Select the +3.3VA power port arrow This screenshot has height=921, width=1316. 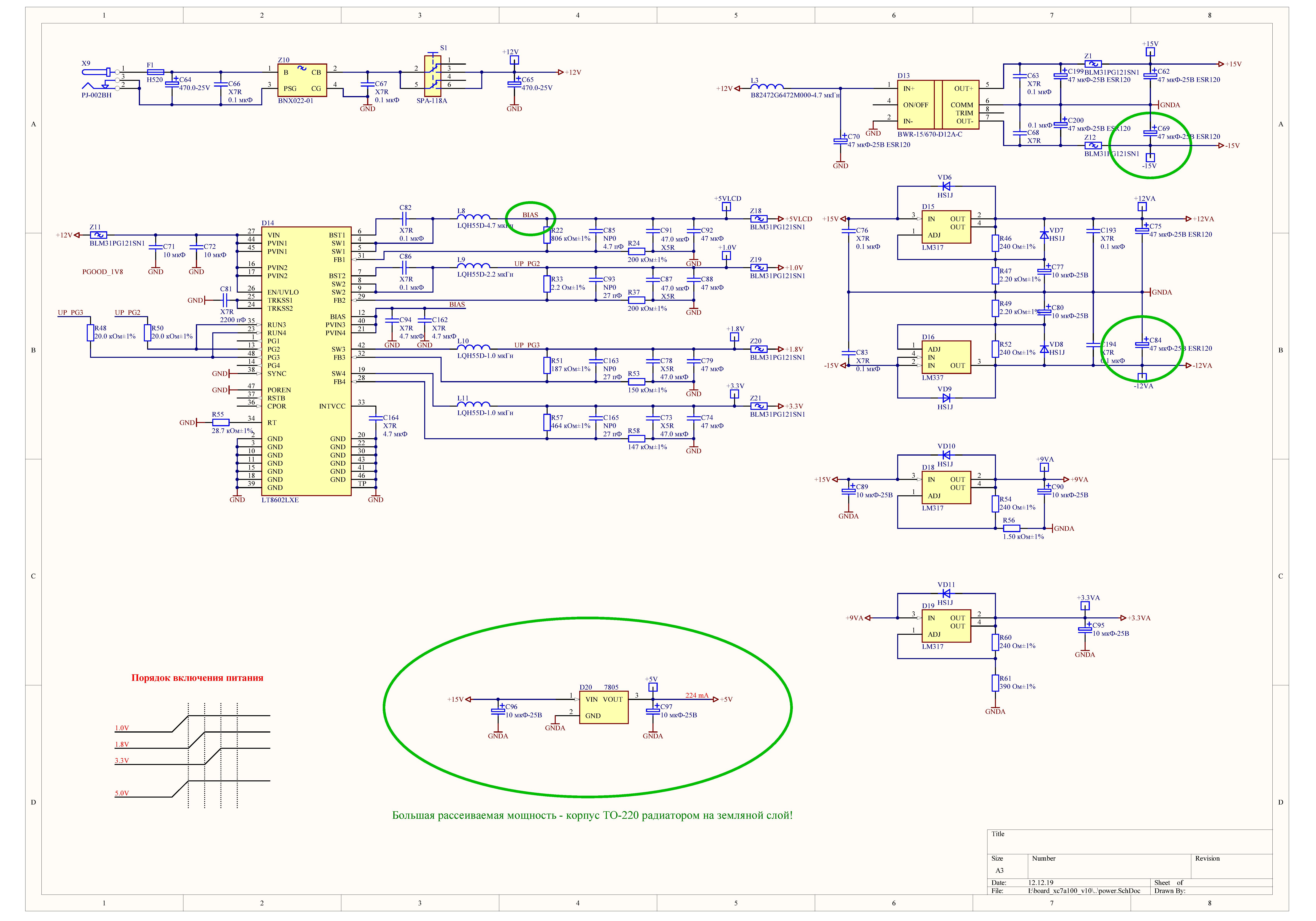coord(1123,618)
